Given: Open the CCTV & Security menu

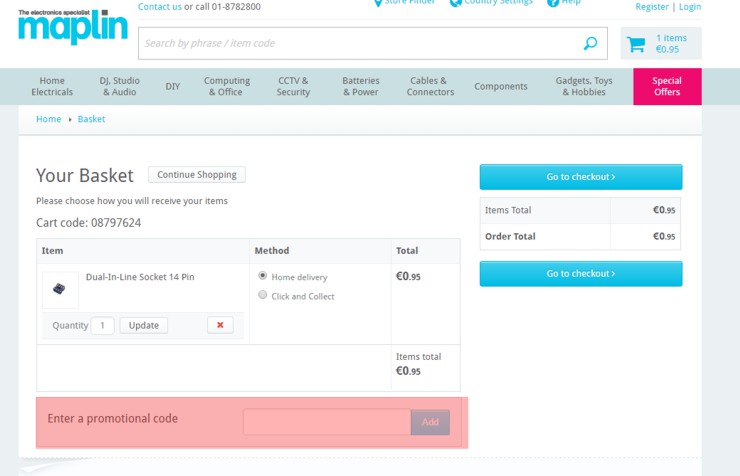Looking at the screenshot, I should pos(293,86).
